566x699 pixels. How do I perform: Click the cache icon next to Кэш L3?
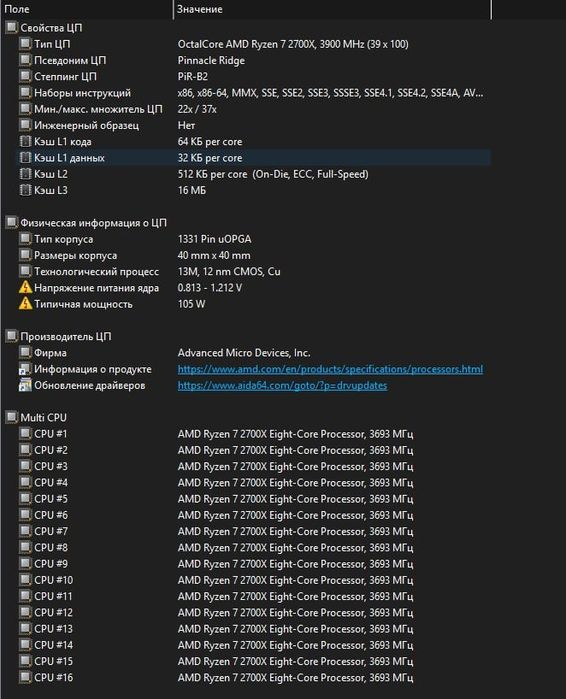pyautogui.click(x=25, y=190)
